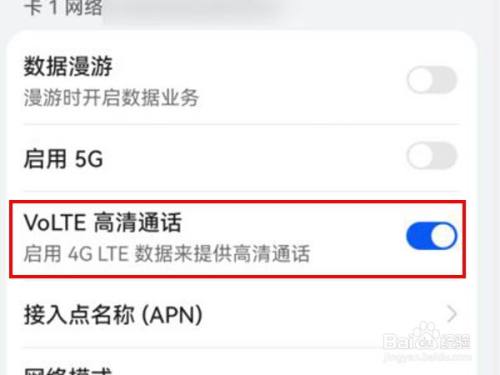Click the round knob of the 5G switch

(420, 156)
